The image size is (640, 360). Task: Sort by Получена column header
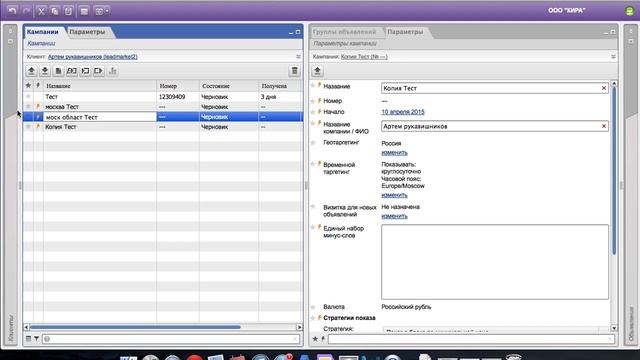tap(280, 86)
